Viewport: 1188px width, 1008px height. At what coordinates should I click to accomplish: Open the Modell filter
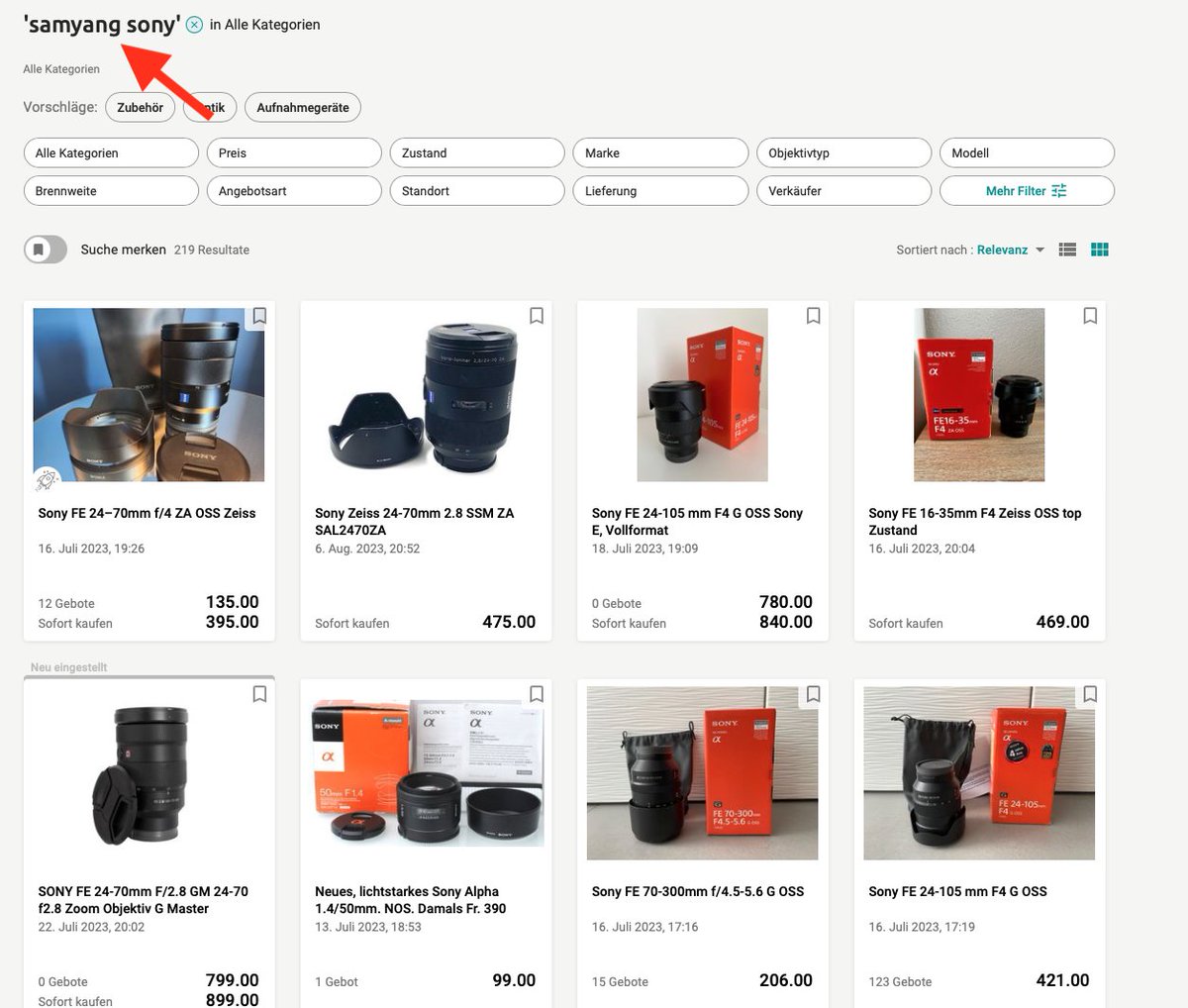pos(1027,152)
